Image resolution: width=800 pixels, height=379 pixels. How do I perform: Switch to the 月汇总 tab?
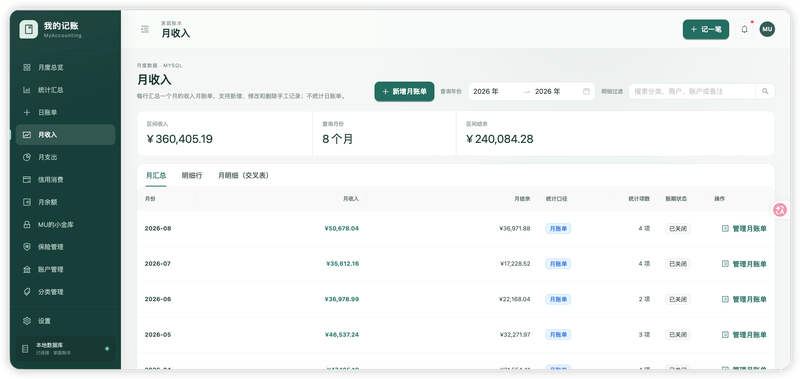pyautogui.click(x=156, y=175)
